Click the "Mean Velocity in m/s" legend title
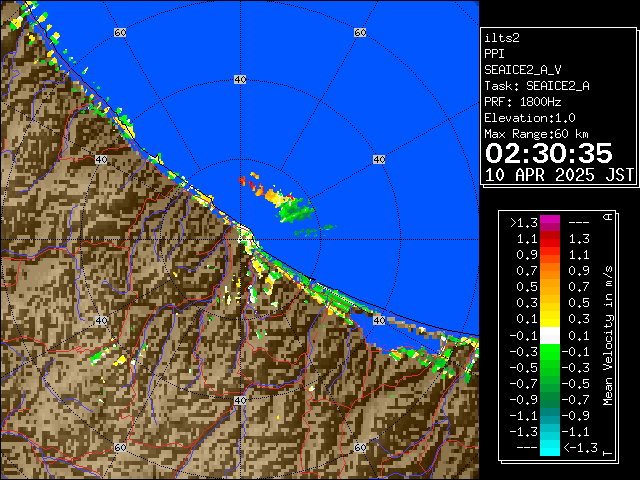The image size is (640, 480). point(608,336)
